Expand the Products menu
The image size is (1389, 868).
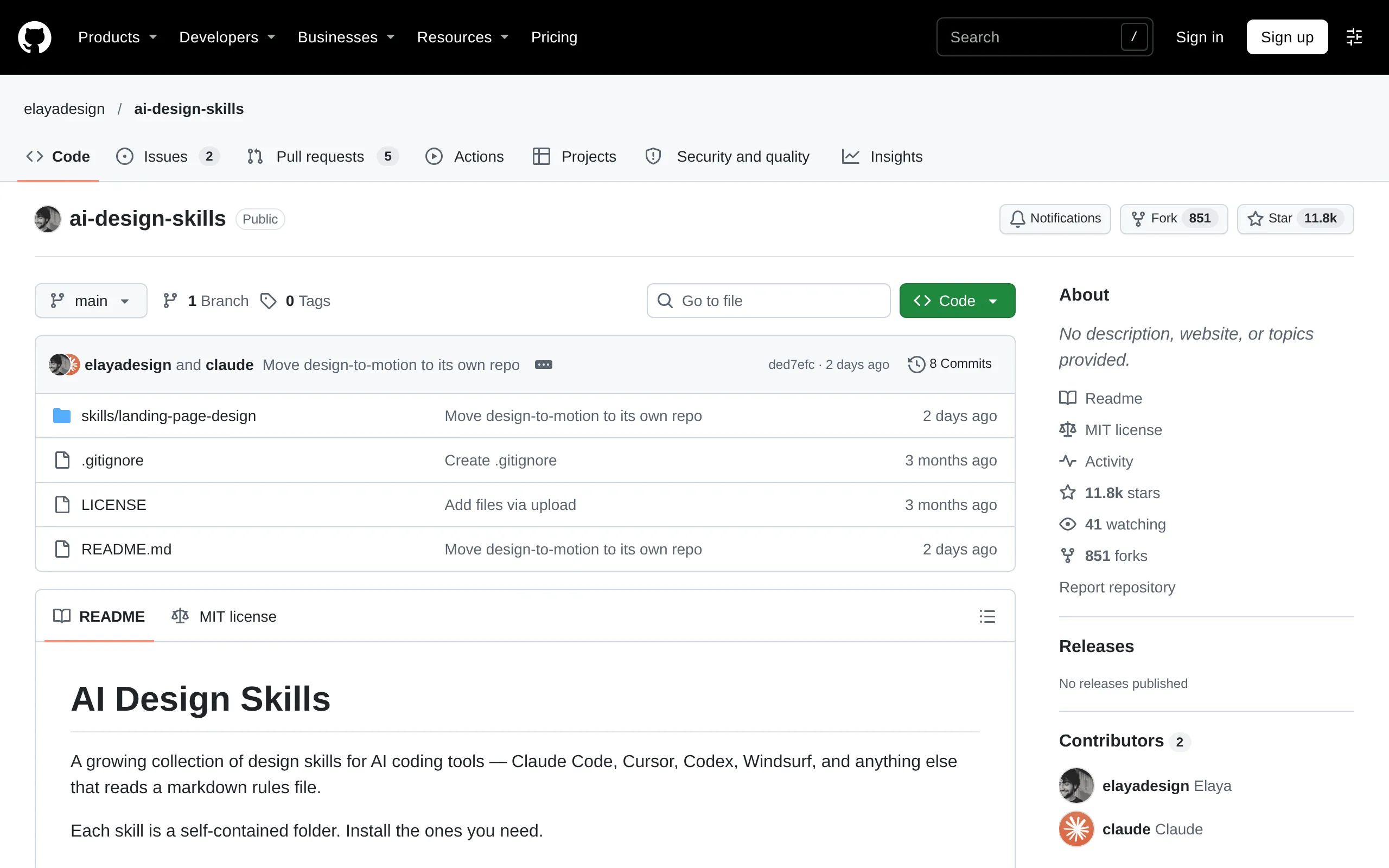point(118,37)
